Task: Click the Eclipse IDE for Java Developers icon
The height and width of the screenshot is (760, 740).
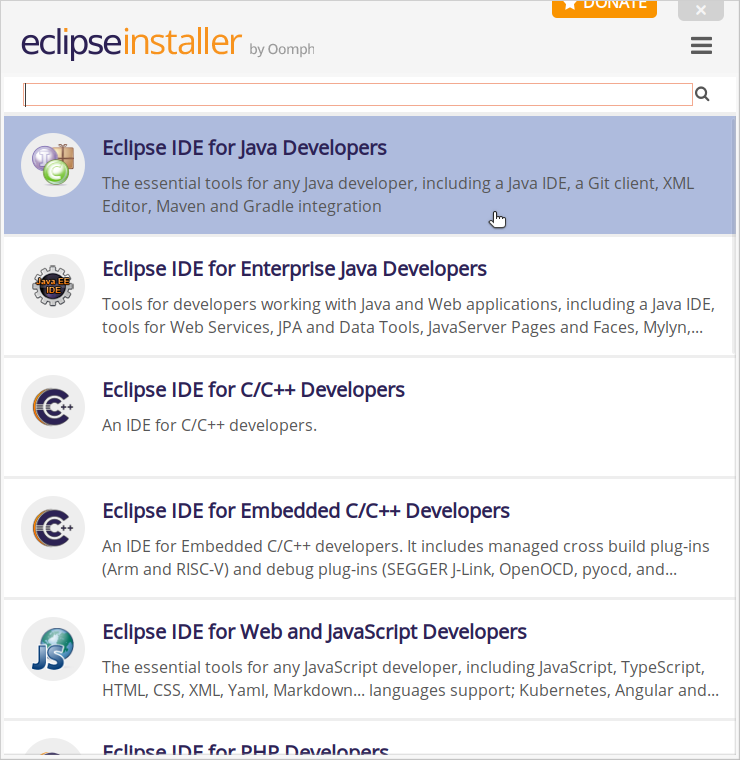Action: point(52,165)
